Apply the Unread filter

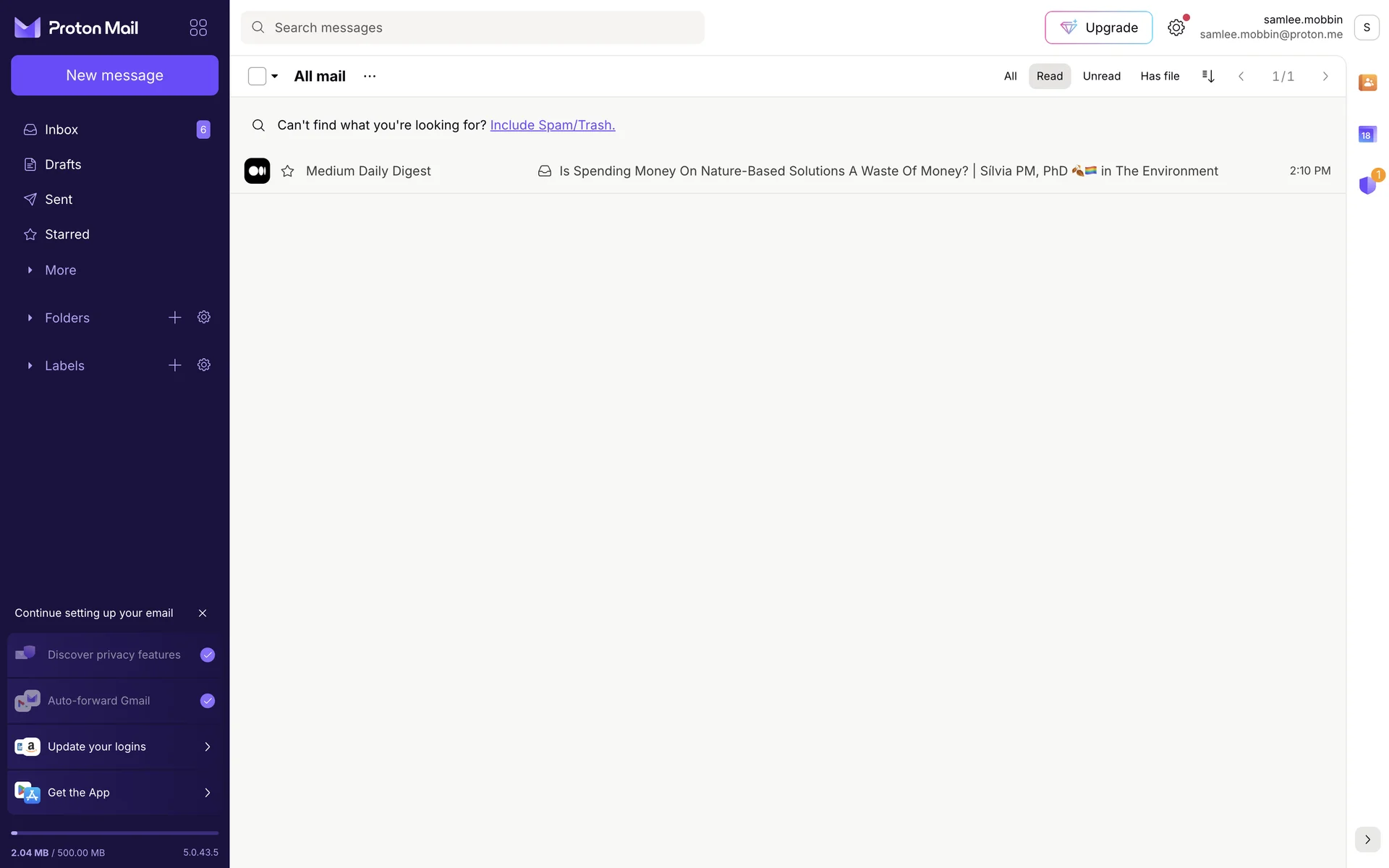coord(1101,76)
